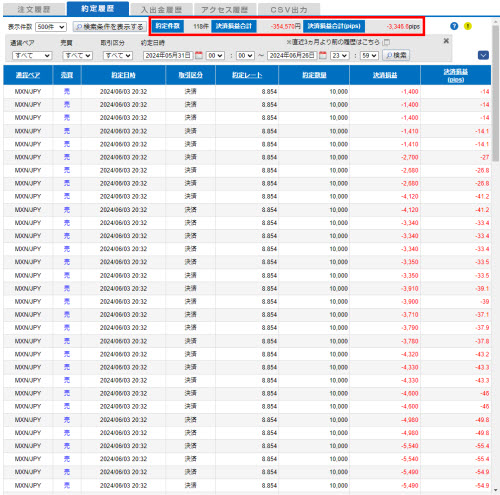Click the 表示件数 label
This screenshot has width=500, height=495.
pyautogui.click(x=20, y=27)
